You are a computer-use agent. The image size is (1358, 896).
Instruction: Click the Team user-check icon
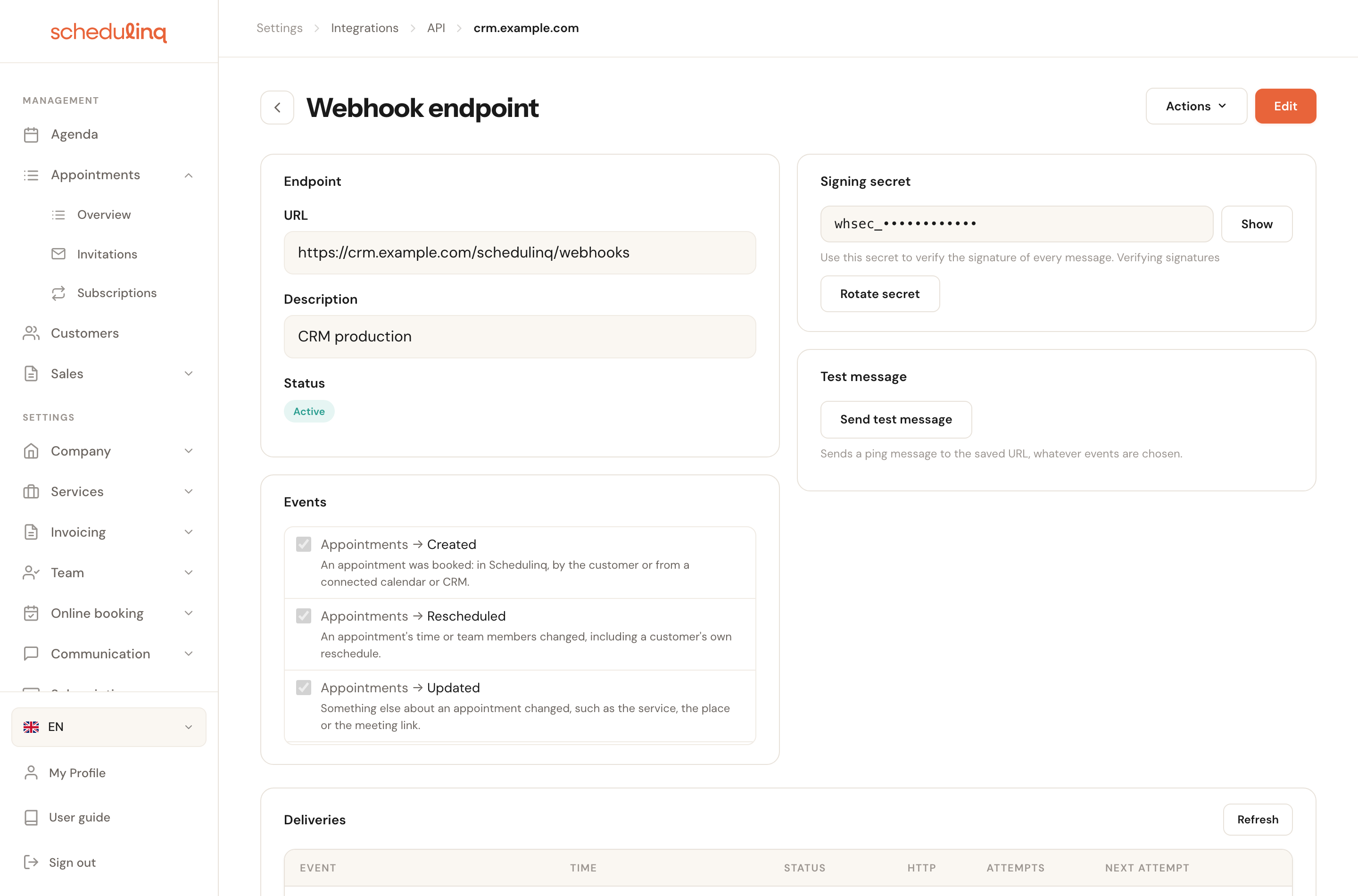(31, 572)
